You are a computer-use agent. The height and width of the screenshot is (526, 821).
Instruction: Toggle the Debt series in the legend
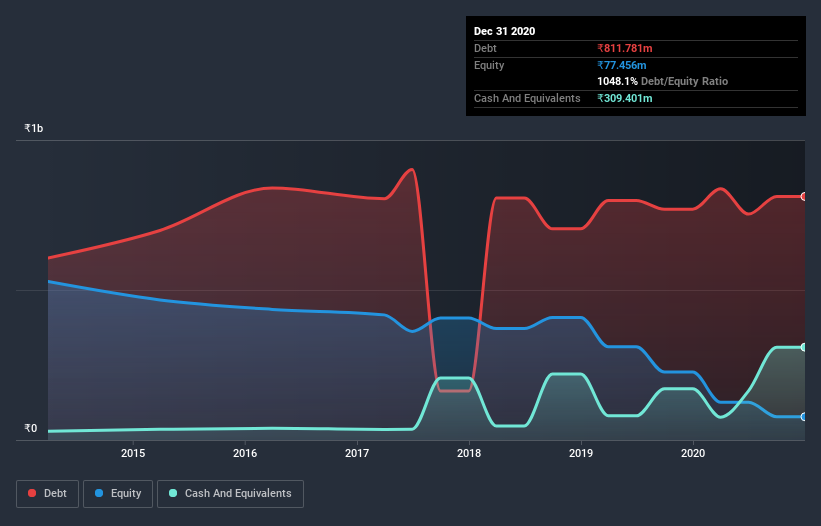point(48,494)
